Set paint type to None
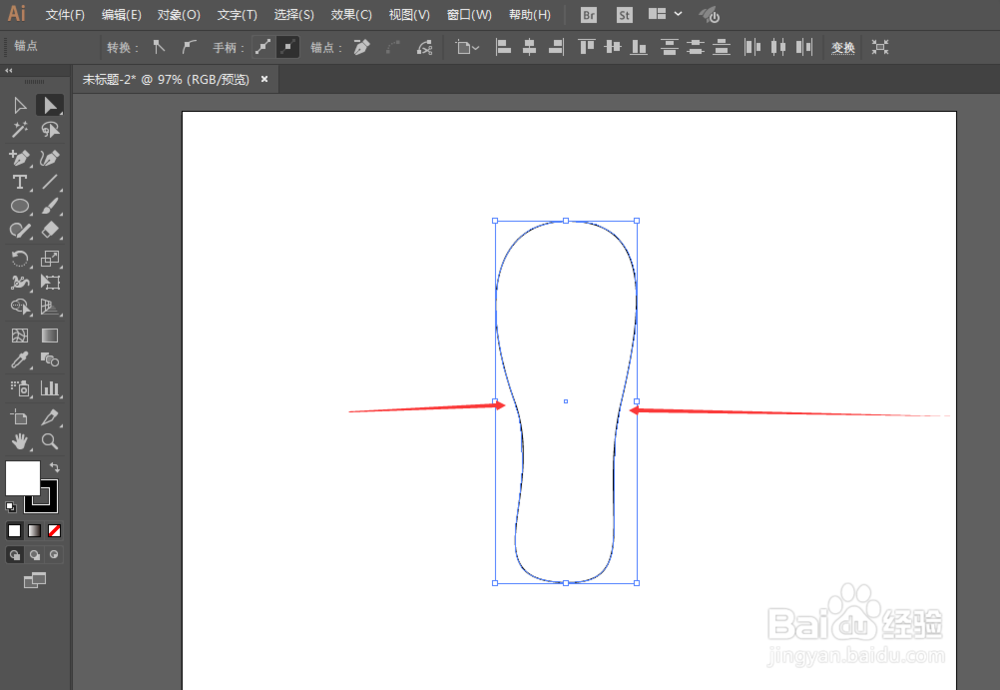Viewport: 1000px width, 690px height. 54,531
